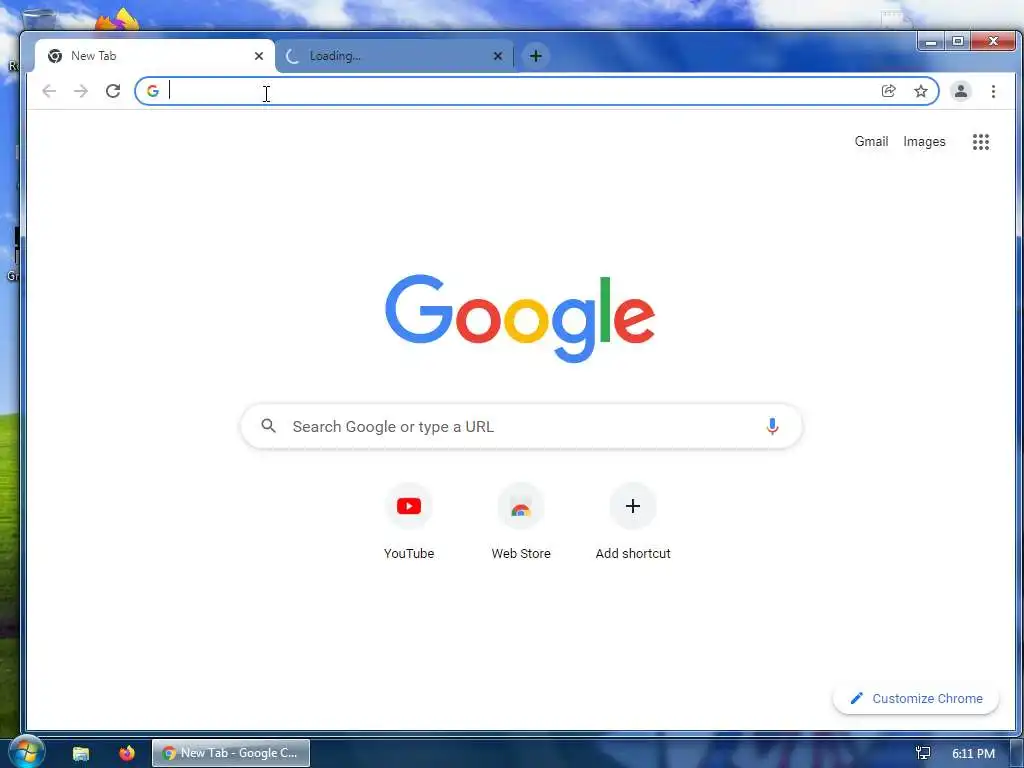
Task: Click the Google logo
Action: coord(520,318)
